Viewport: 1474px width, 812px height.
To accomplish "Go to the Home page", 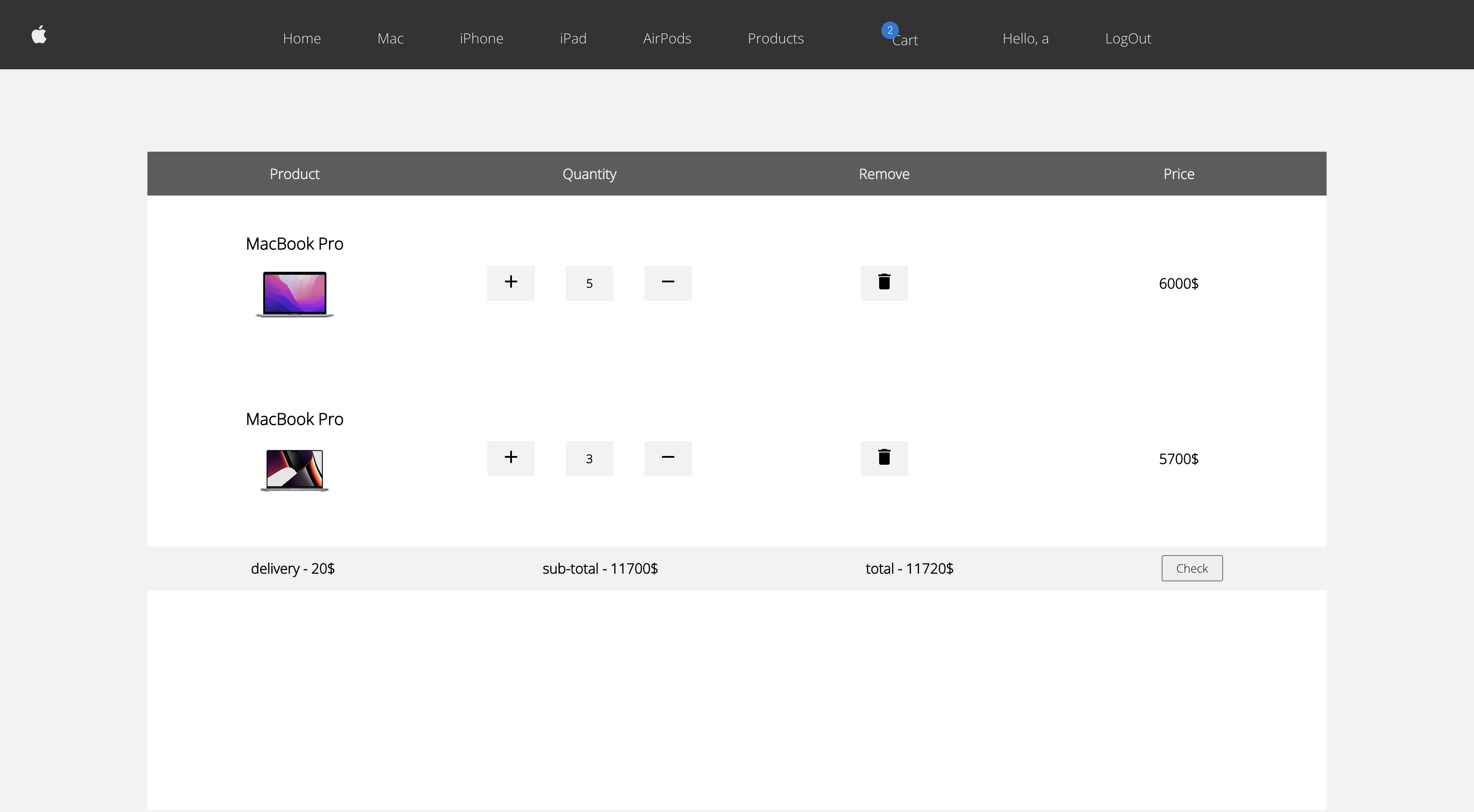I will [301, 38].
